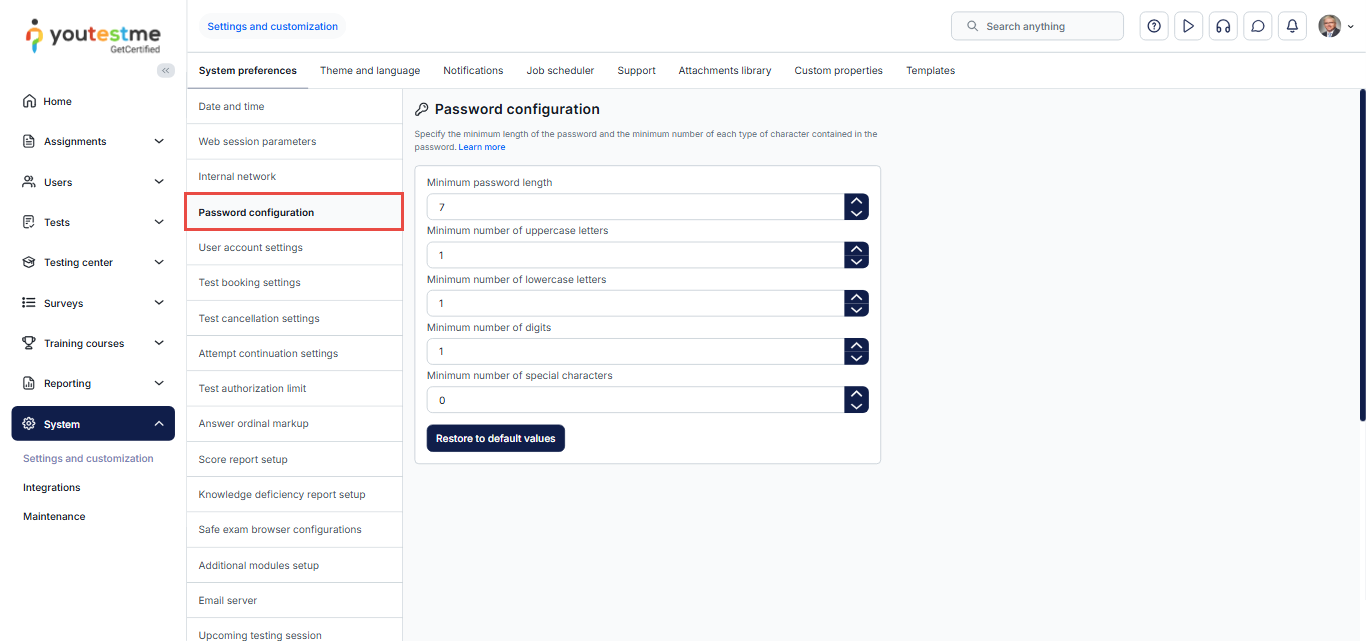Click the help question mark icon
The height and width of the screenshot is (641, 1366).
pos(1154,26)
